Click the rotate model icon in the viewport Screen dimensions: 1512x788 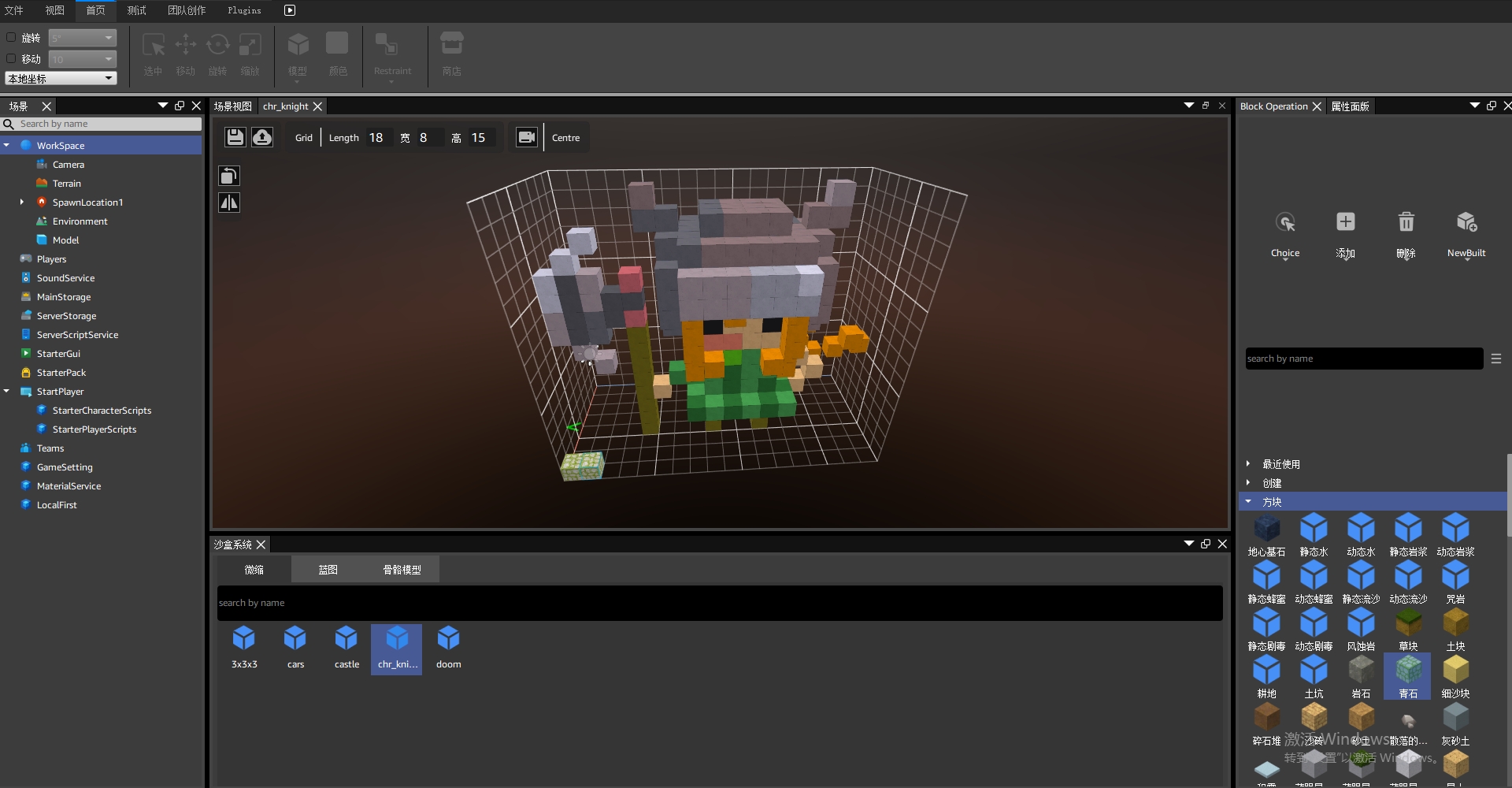coord(229,176)
